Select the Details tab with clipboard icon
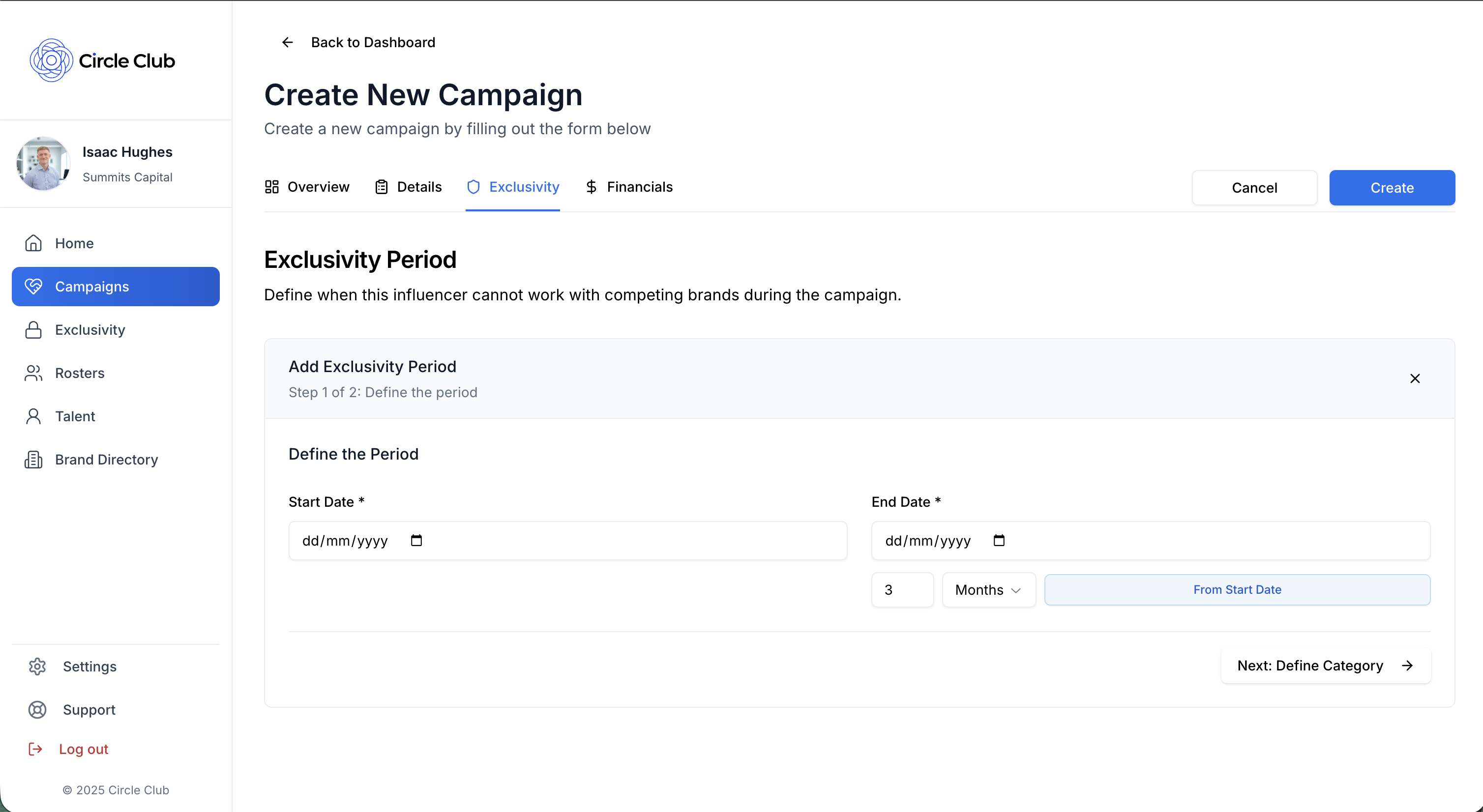1483x812 pixels. [408, 186]
